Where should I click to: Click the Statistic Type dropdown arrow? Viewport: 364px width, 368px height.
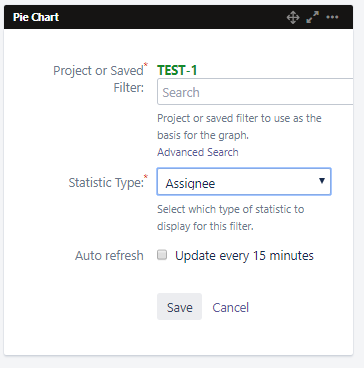coord(322,181)
